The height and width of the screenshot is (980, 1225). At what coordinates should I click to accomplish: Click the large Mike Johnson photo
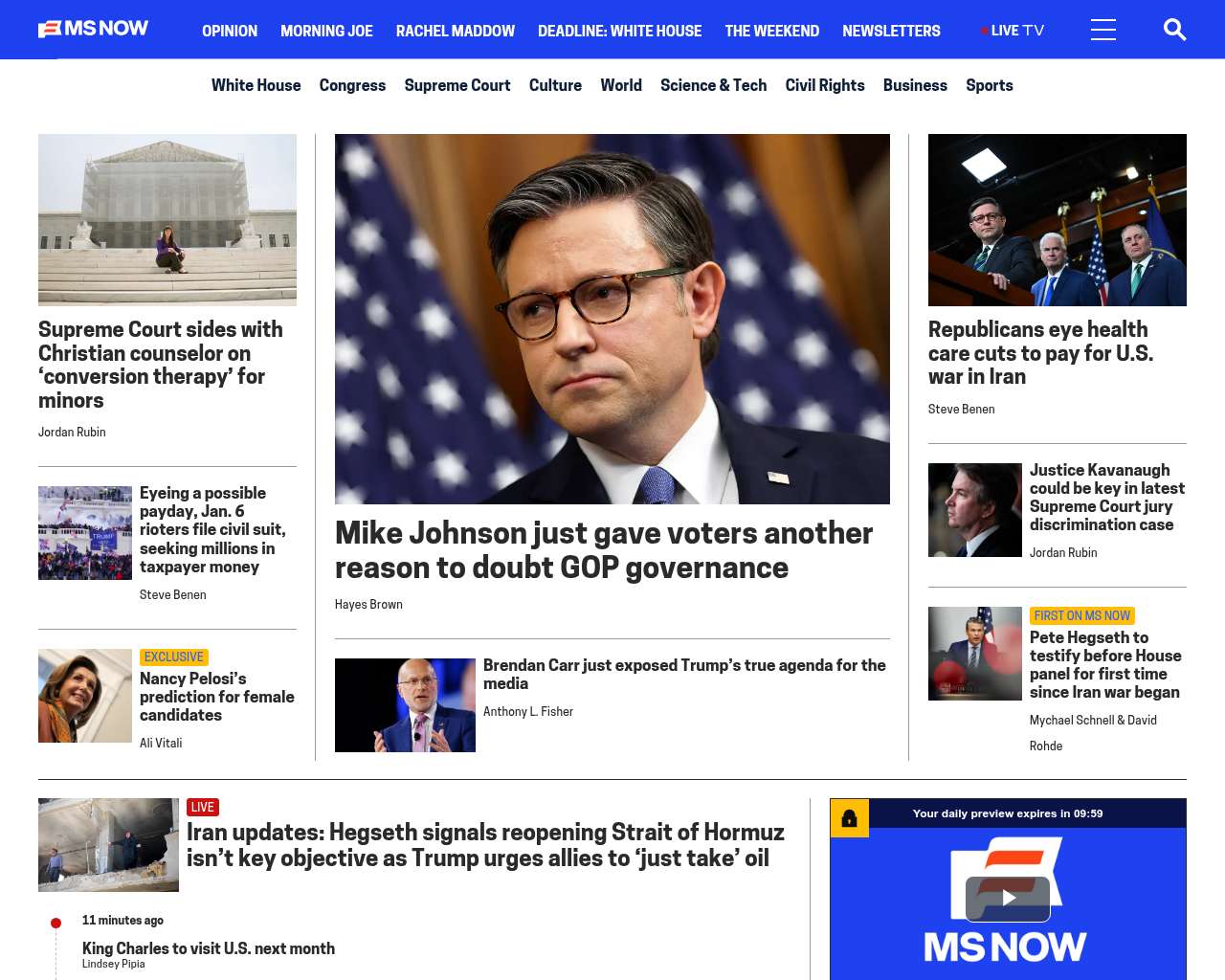(612, 319)
